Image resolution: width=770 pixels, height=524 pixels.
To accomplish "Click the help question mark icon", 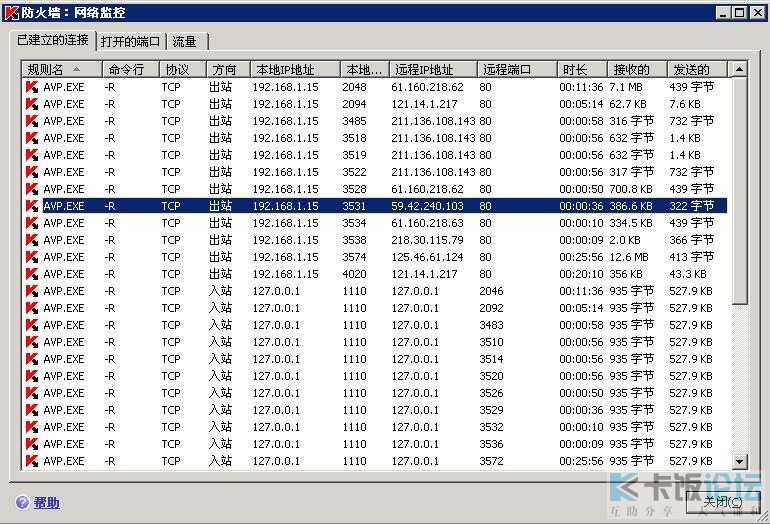I will 22,502.
